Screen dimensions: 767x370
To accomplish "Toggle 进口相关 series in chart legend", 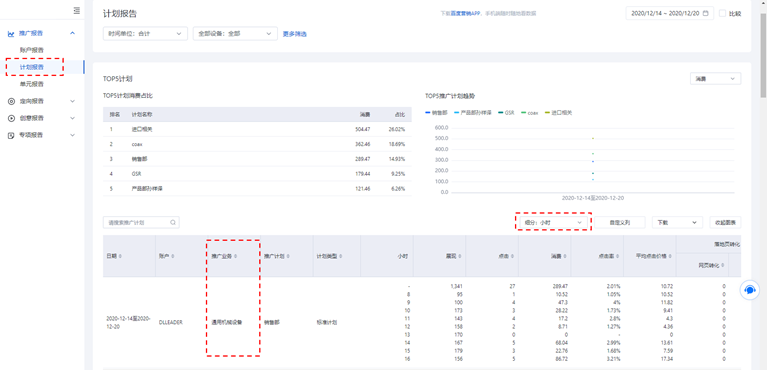I will pos(558,113).
